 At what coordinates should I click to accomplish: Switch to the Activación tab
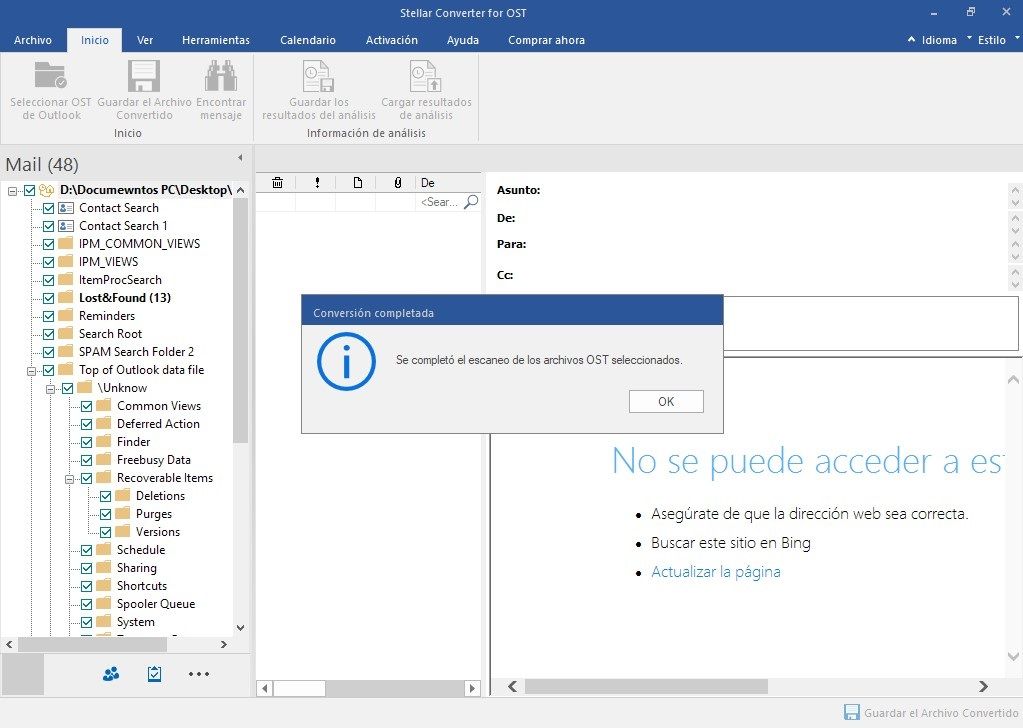click(391, 40)
